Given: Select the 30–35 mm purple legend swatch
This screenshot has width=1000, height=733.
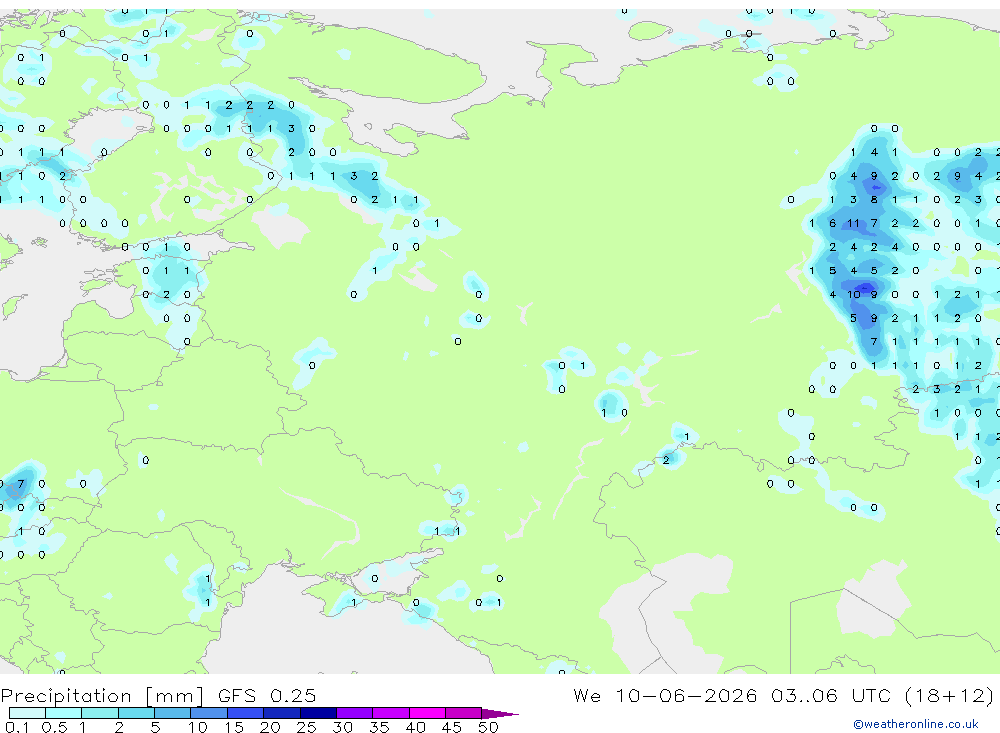Looking at the screenshot, I should [x=355, y=713].
